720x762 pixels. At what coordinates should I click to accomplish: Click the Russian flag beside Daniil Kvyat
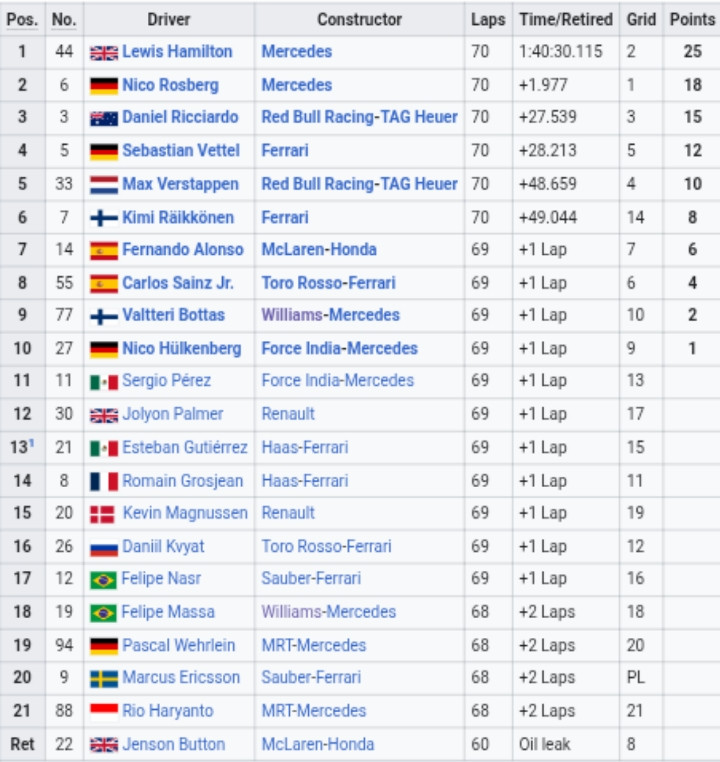(x=104, y=548)
